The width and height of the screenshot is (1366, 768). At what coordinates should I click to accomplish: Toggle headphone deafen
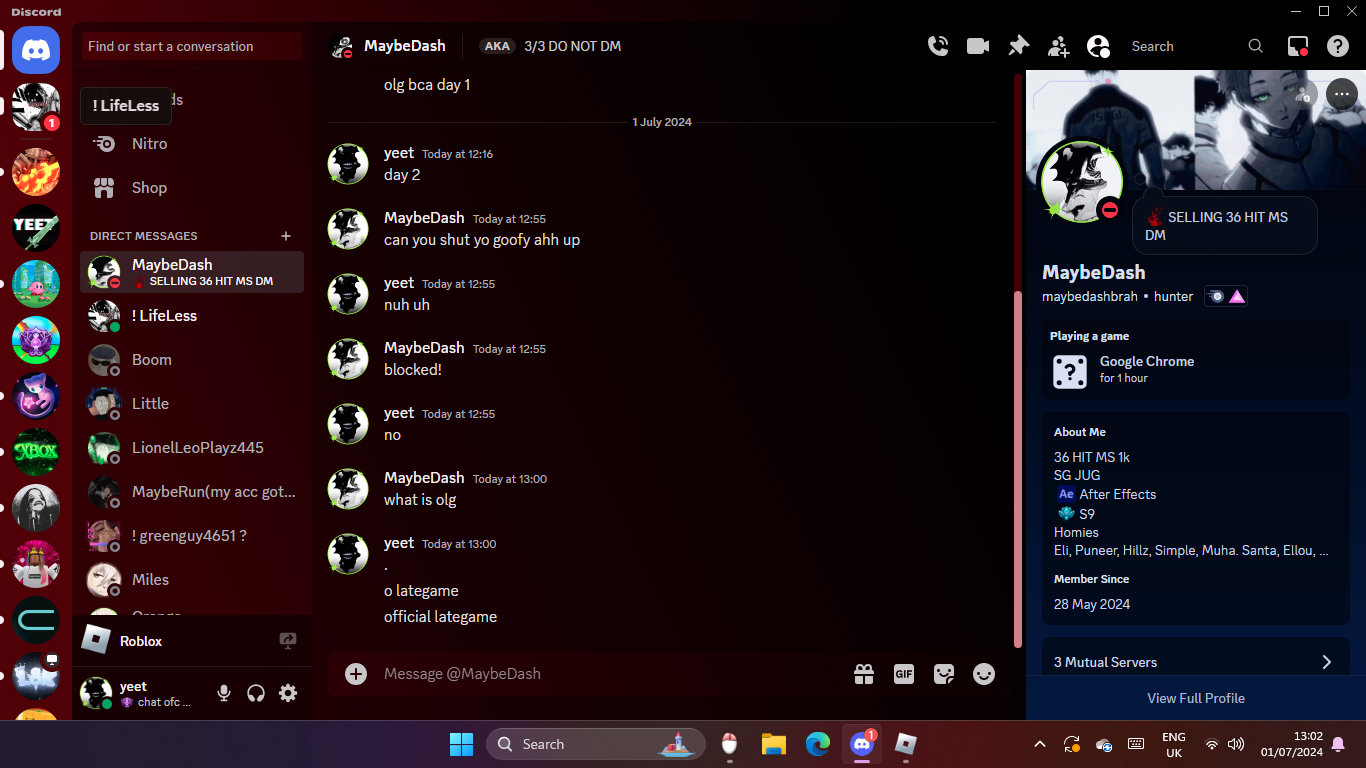pos(256,693)
